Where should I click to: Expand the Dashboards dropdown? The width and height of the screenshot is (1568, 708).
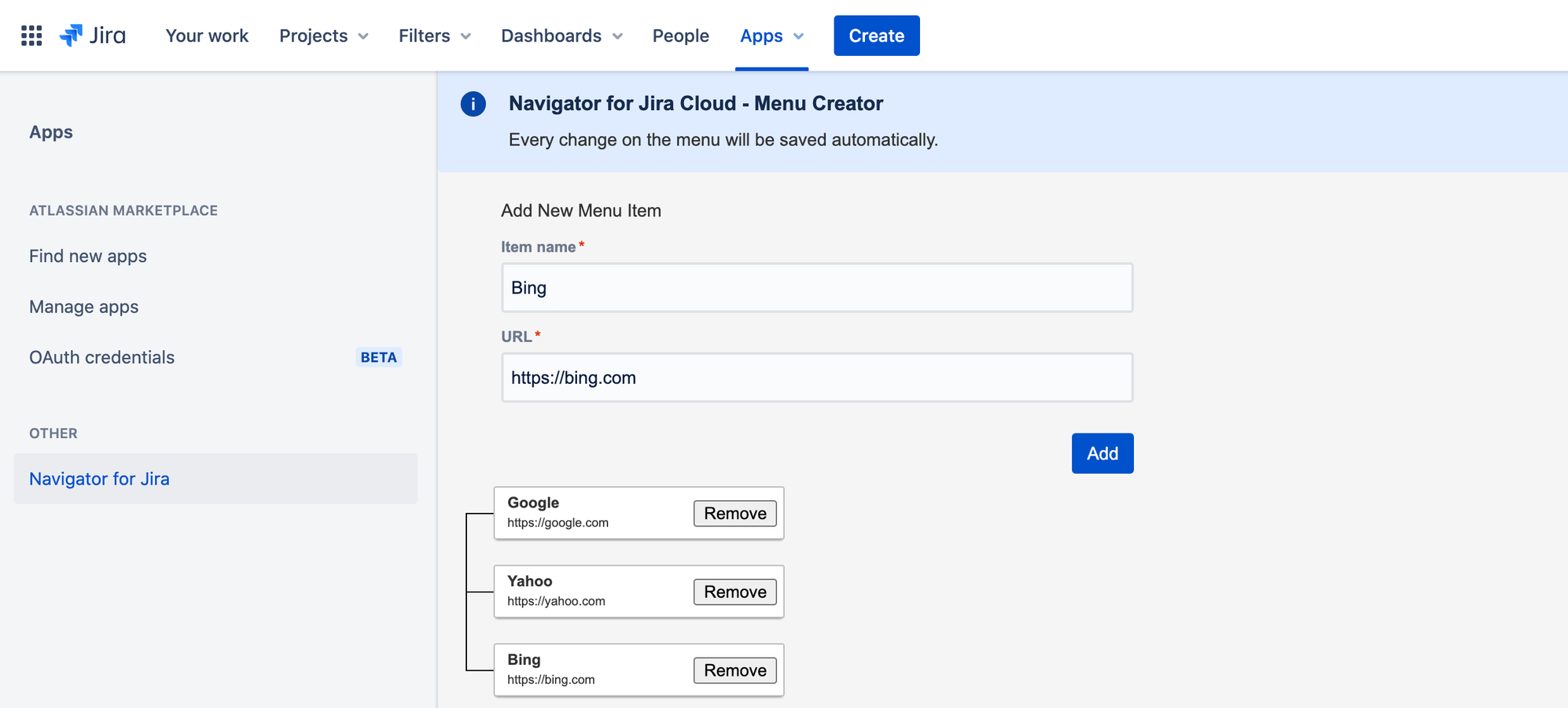[x=562, y=35]
